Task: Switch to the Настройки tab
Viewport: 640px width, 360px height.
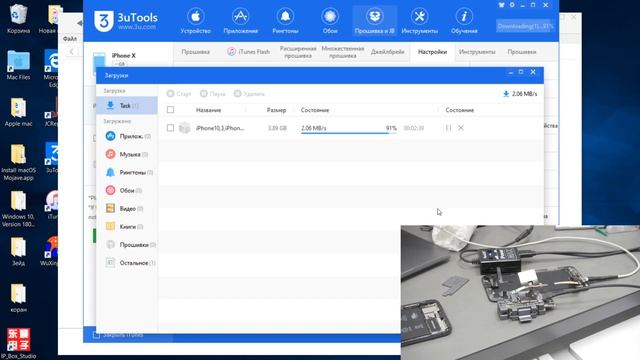Action: tap(432, 52)
